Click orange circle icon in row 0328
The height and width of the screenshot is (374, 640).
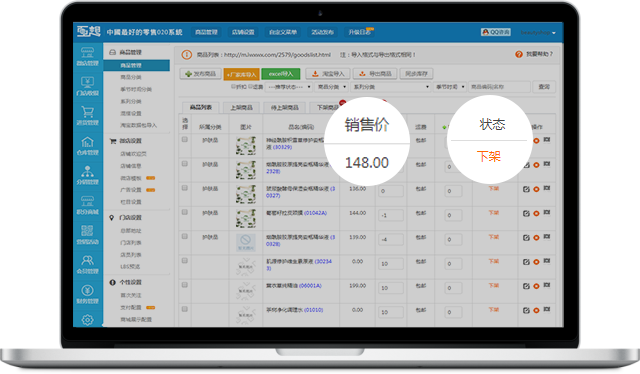536,238
